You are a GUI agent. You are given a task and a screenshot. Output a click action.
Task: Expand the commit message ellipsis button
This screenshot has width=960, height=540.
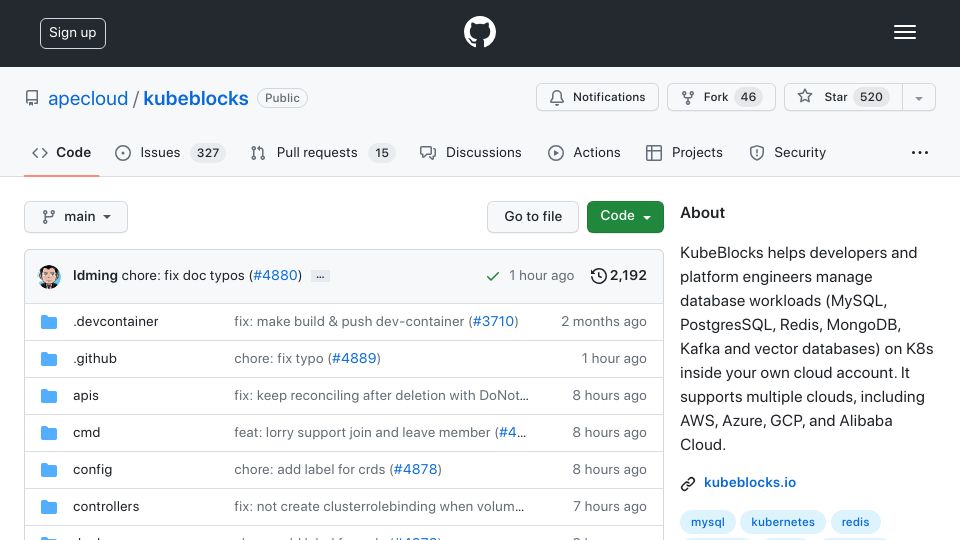tap(320, 276)
